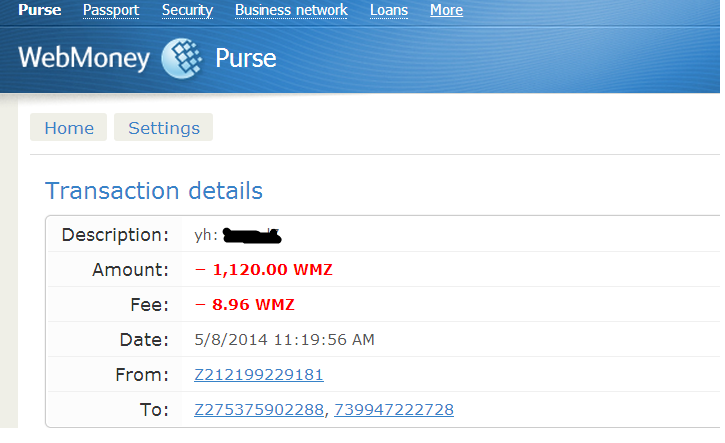Open the Business network menu item

(x=291, y=10)
